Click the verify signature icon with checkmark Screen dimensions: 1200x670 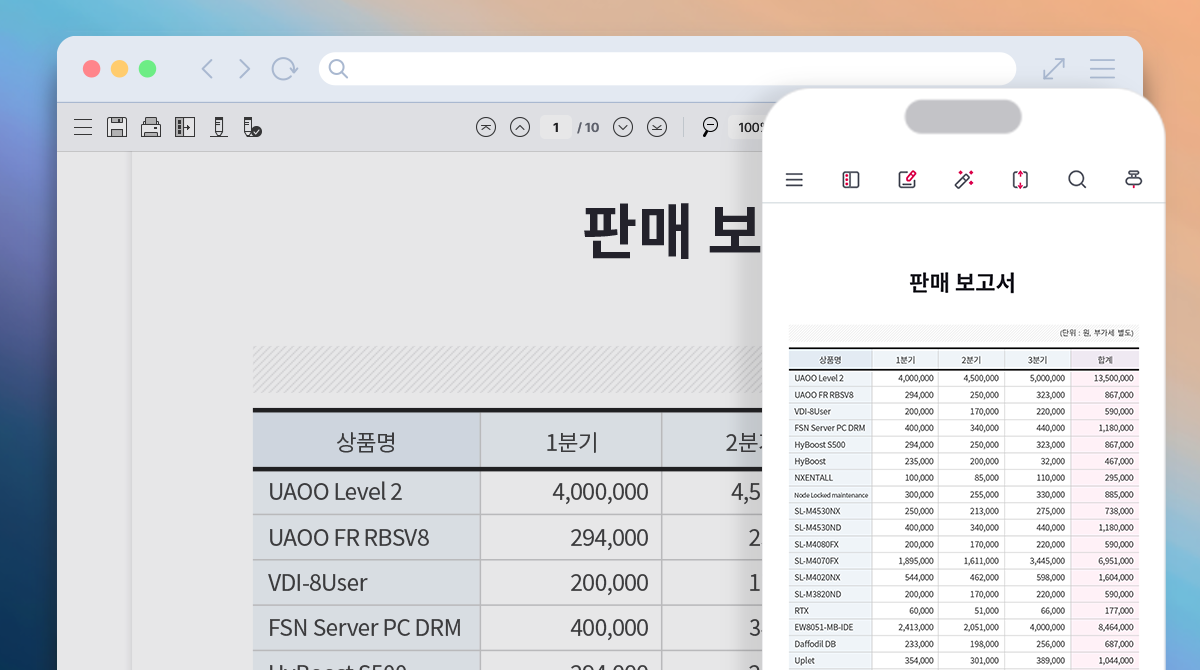[252, 127]
